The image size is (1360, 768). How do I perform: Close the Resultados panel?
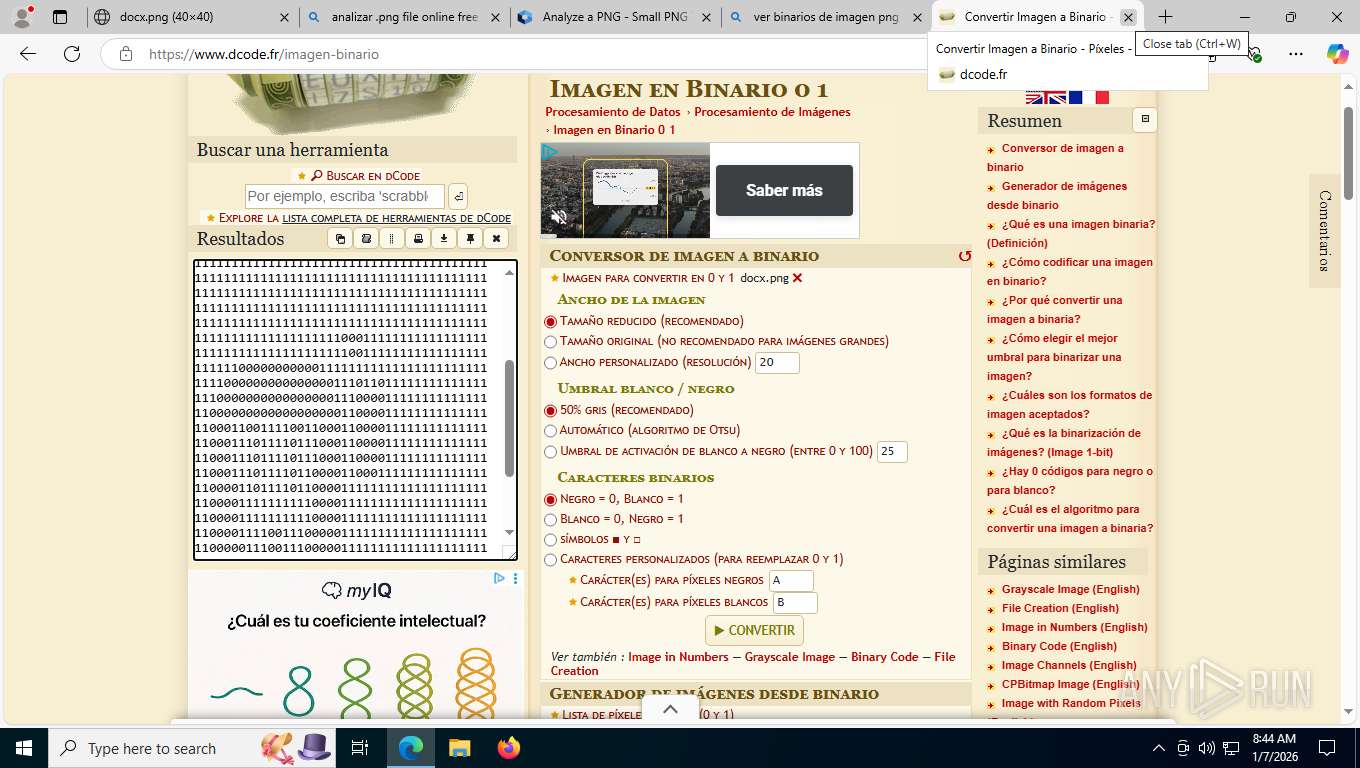496,239
